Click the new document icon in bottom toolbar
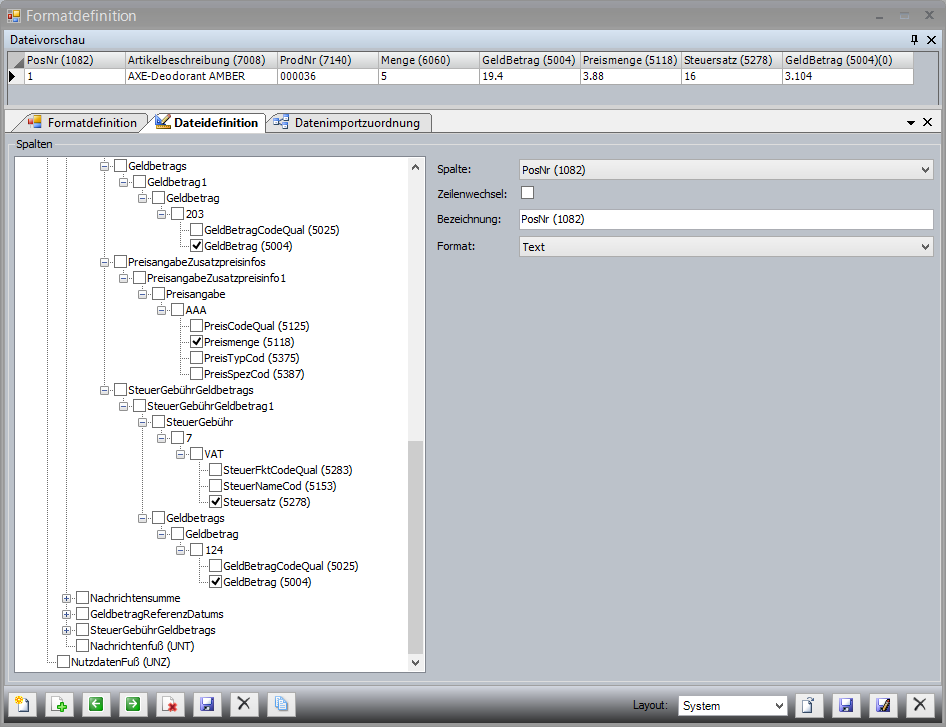The image size is (946, 727). point(22,705)
